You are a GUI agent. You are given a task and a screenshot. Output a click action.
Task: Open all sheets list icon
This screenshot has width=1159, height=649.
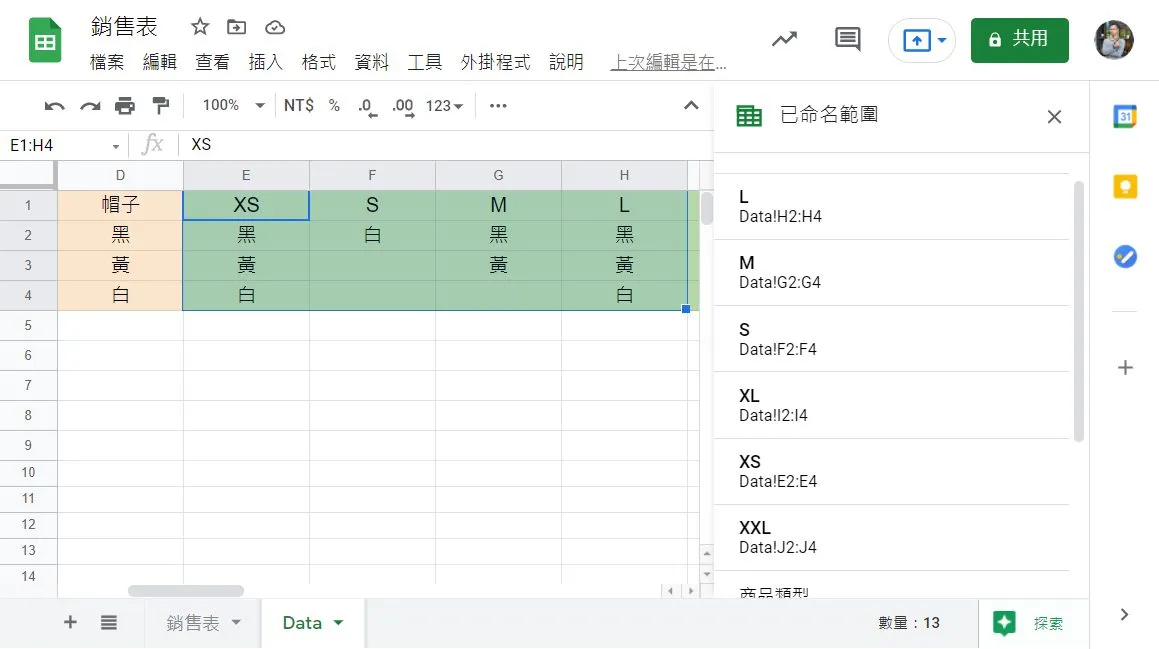tap(109, 622)
